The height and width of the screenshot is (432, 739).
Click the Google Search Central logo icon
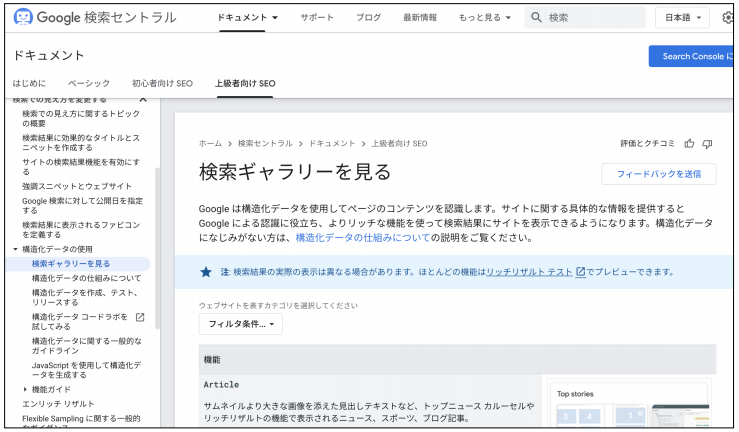[x=23, y=17]
